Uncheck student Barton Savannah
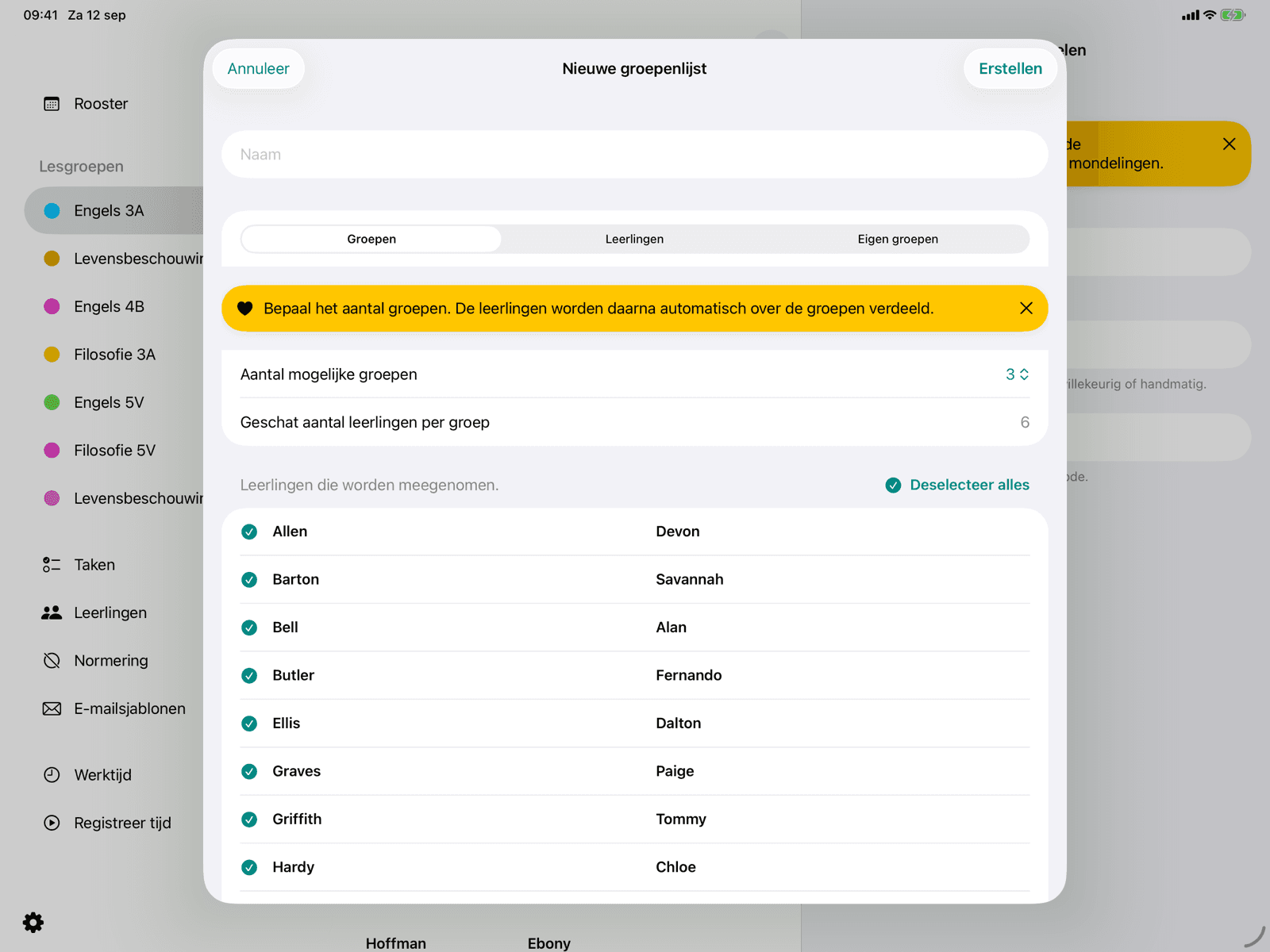Screen dimensions: 1270x952 pos(249,580)
